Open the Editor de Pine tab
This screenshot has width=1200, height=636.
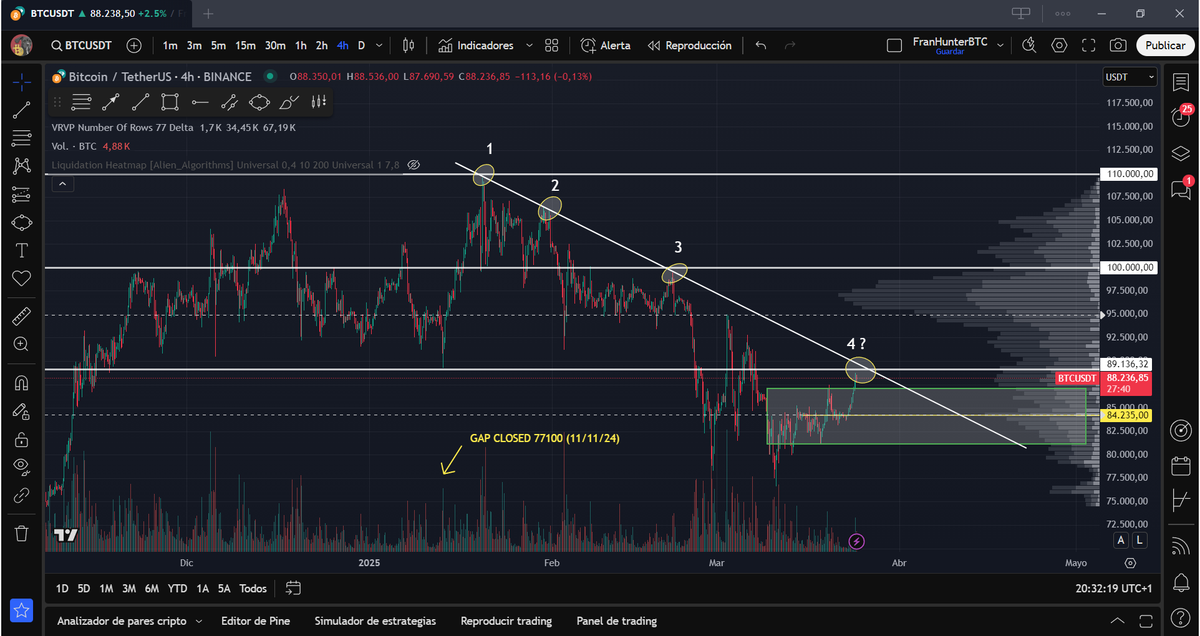tap(255, 621)
